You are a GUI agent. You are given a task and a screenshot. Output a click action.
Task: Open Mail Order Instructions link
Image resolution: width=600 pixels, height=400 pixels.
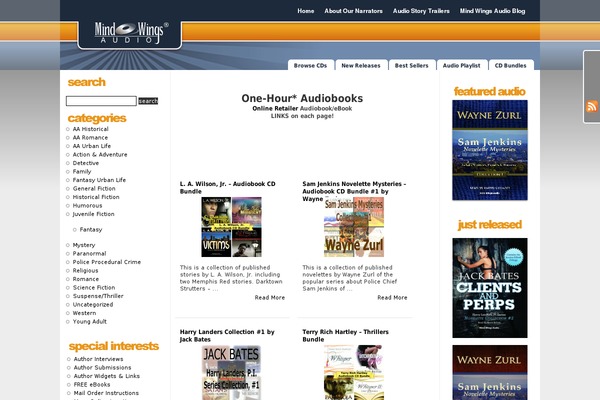click(x=106, y=393)
